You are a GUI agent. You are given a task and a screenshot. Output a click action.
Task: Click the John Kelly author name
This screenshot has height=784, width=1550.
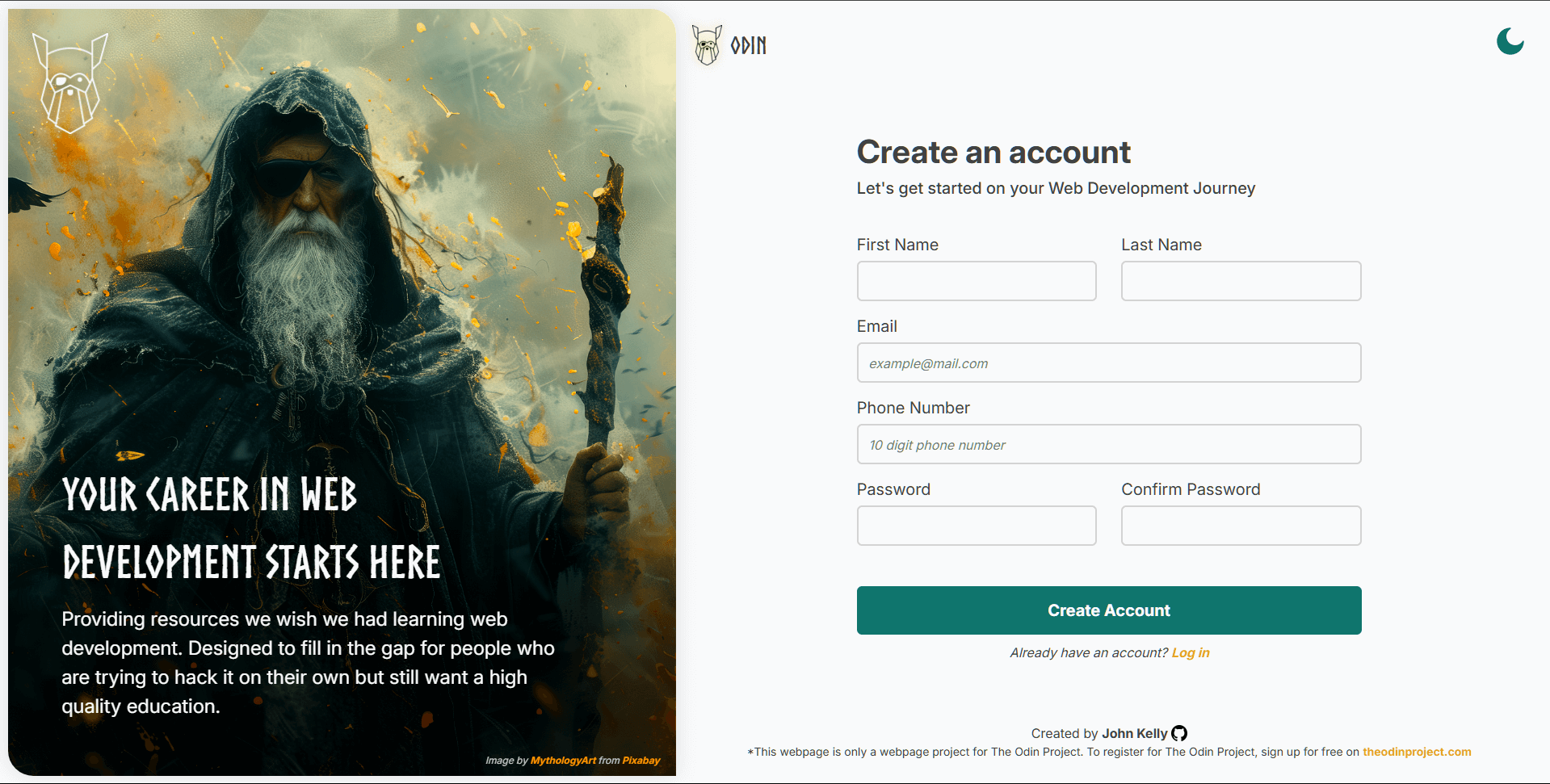tap(1134, 733)
